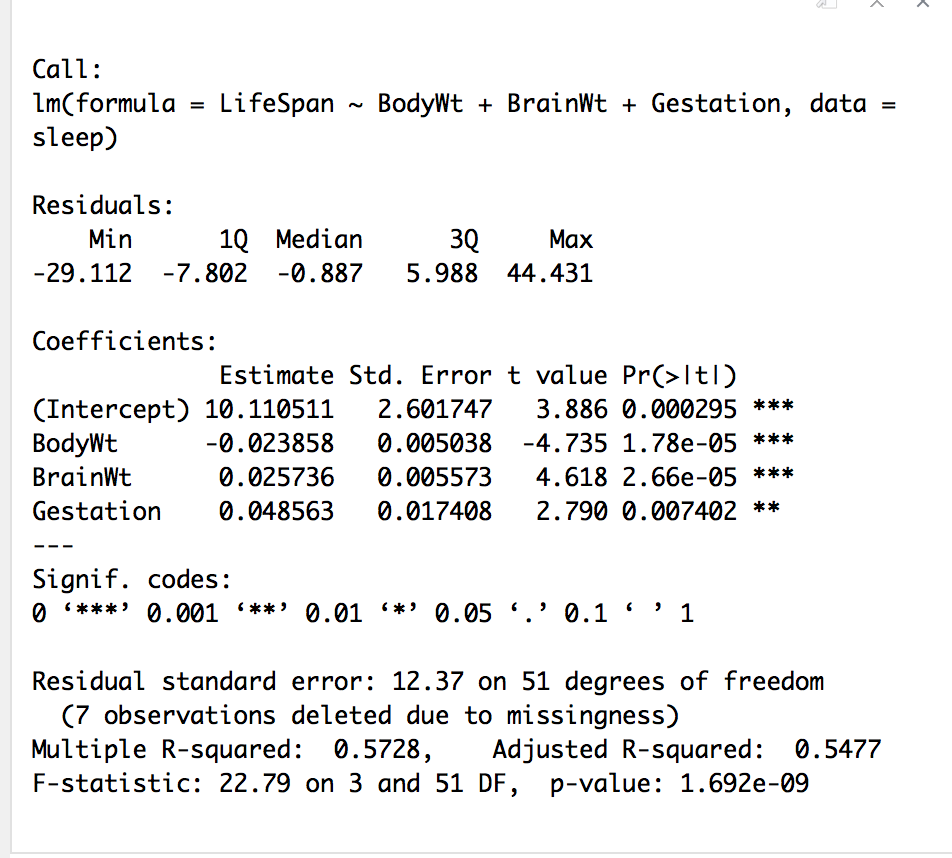Select the Median residual value -0.887

click(319, 274)
